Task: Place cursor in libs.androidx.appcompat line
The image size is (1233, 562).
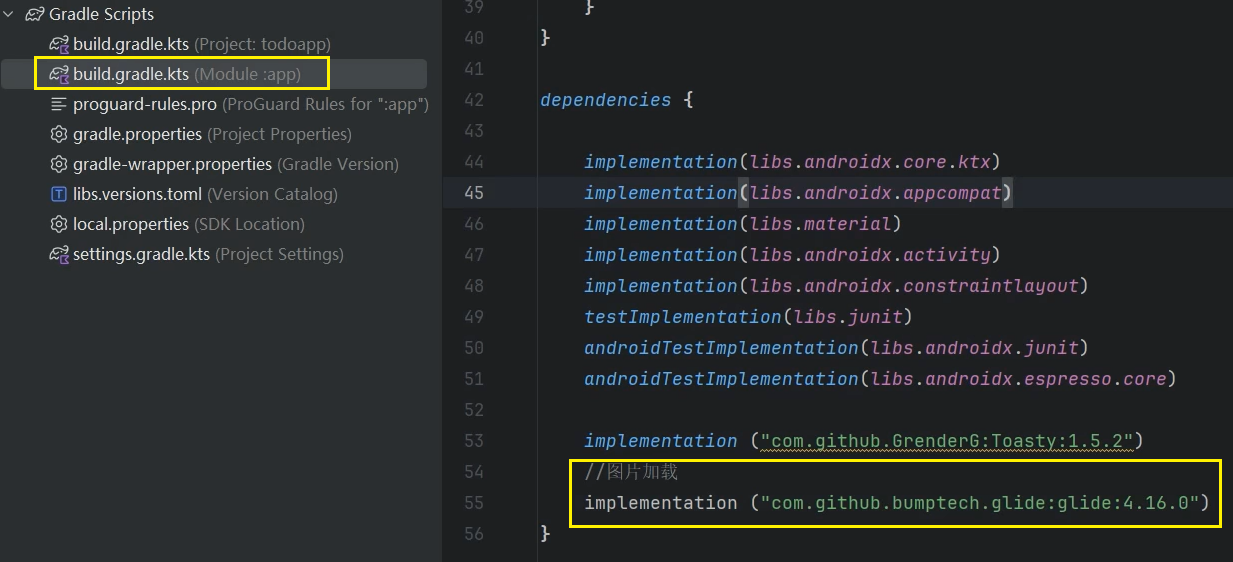Action: [875, 193]
